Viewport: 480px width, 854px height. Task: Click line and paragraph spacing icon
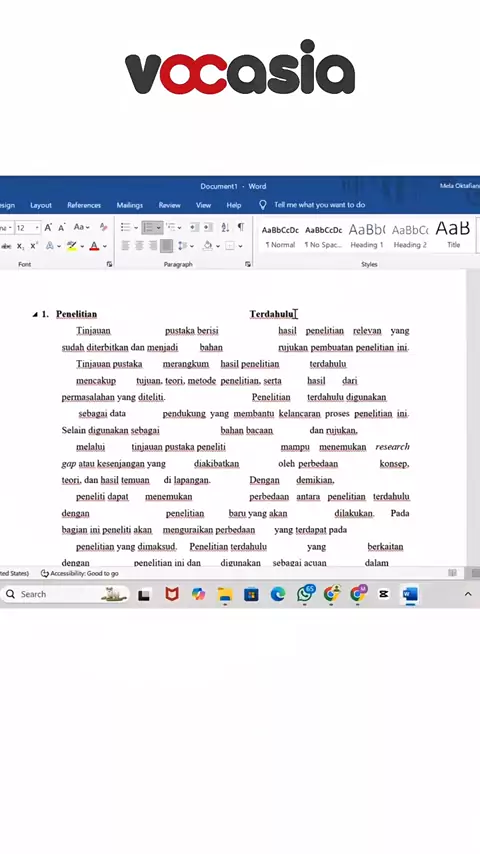183,246
